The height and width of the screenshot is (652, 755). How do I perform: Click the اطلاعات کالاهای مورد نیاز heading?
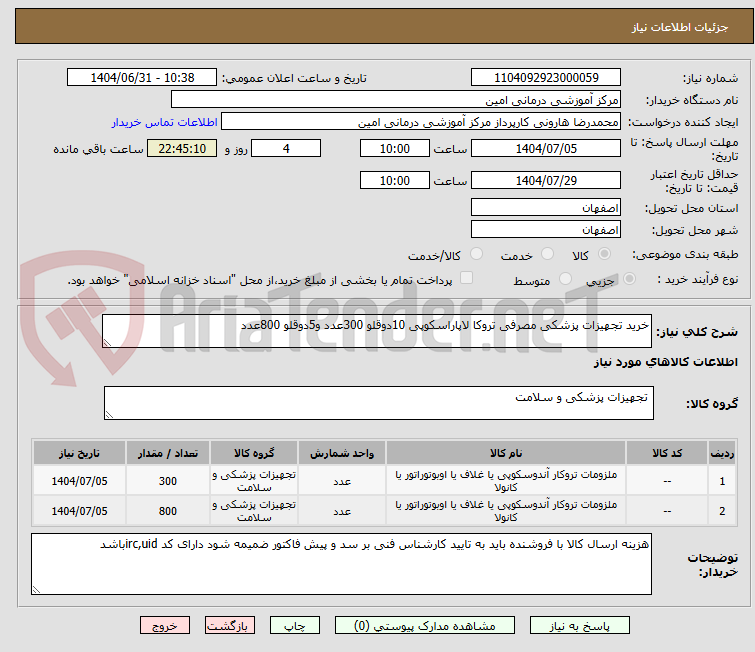point(665,362)
